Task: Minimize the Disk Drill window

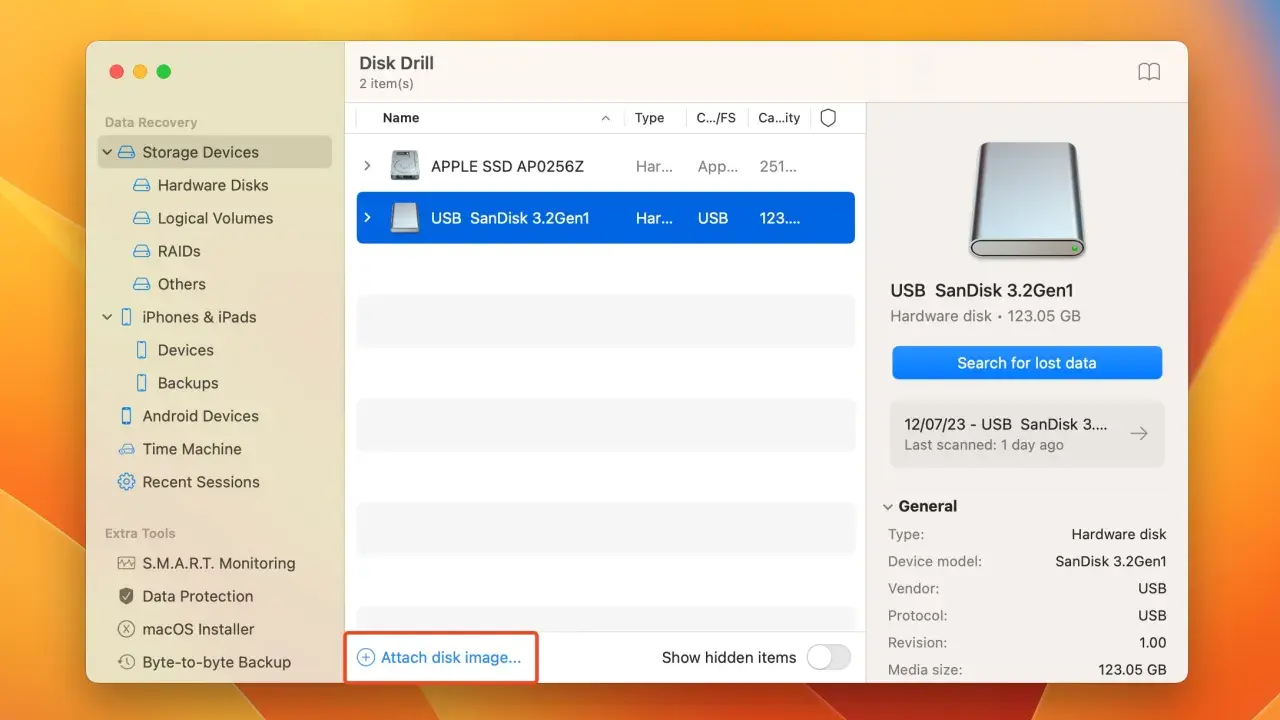Action: 140,72
